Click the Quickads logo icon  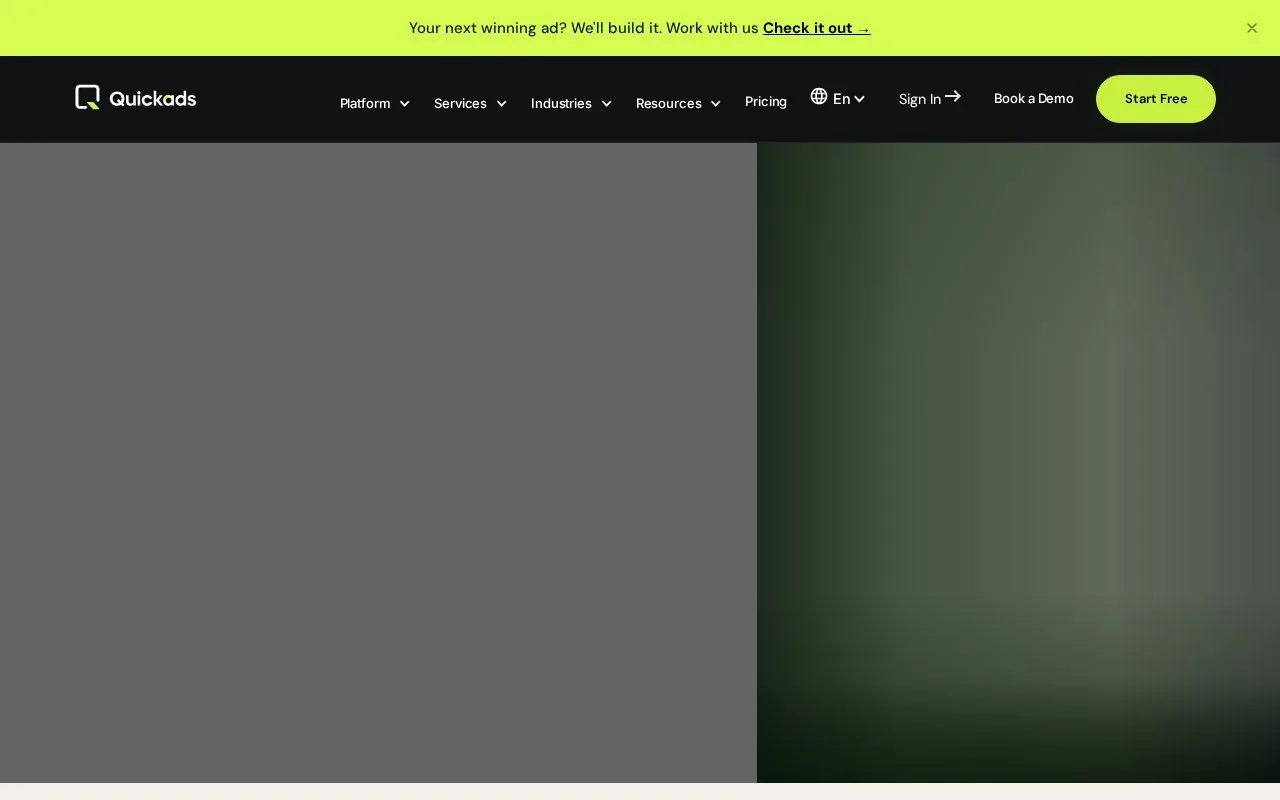pos(88,97)
